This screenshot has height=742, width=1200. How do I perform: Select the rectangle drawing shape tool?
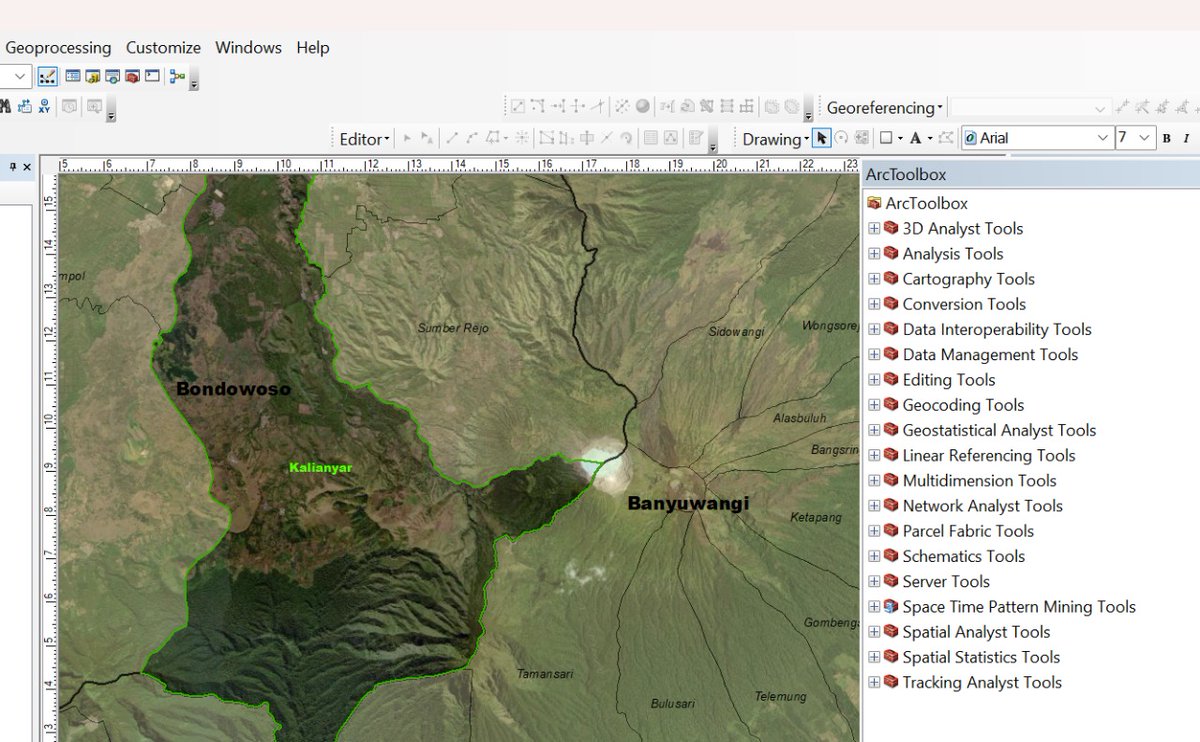click(x=885, y=138)
